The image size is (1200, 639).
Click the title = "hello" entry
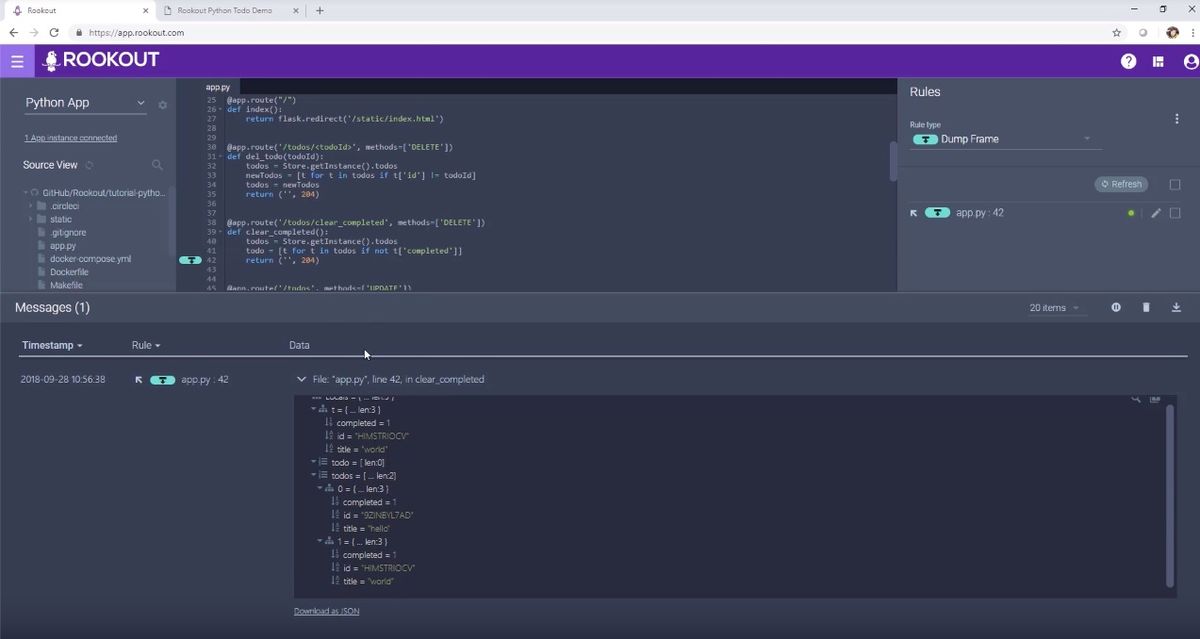pos(368,528)
